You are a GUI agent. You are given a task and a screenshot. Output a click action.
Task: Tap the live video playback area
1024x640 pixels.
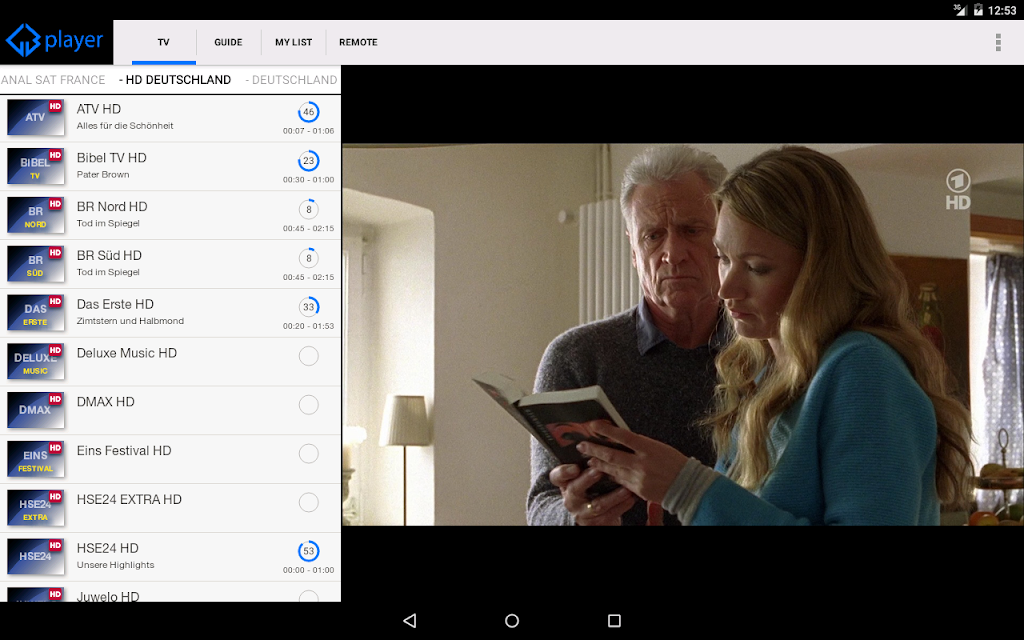tap(683, 334)
